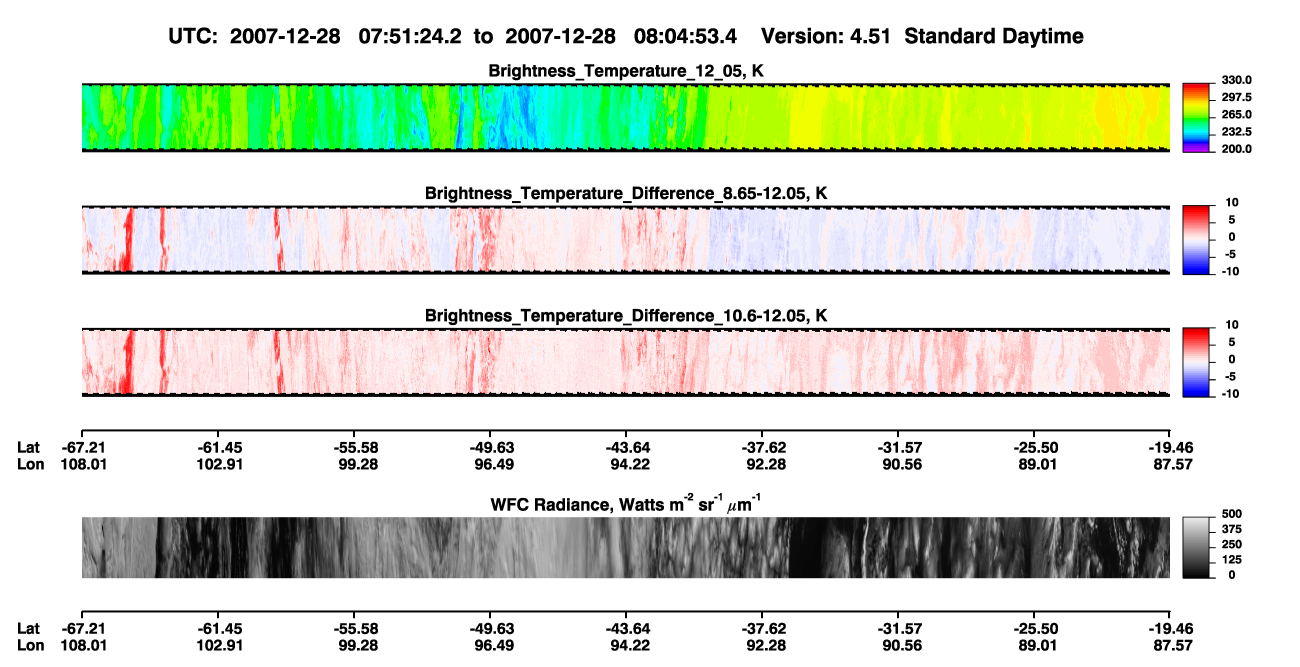This screenshot has height=667, width=1300.
Task: Click the 500 label on grayscale colorbar
Action: pos(1232,513)
